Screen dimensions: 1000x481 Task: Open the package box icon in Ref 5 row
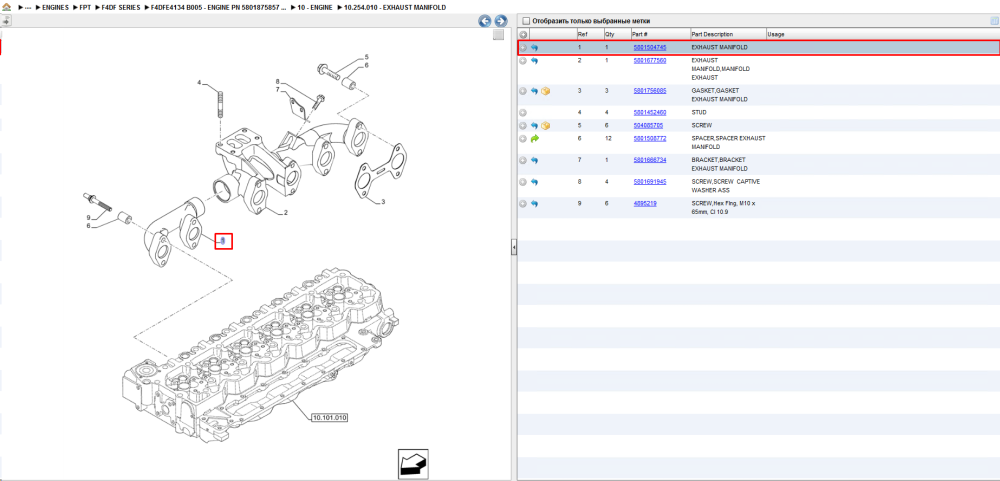545,126
